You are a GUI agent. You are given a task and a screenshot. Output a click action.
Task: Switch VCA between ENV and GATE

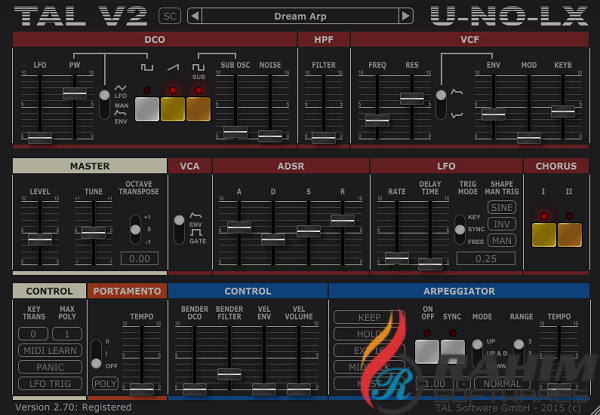[179, 229]
